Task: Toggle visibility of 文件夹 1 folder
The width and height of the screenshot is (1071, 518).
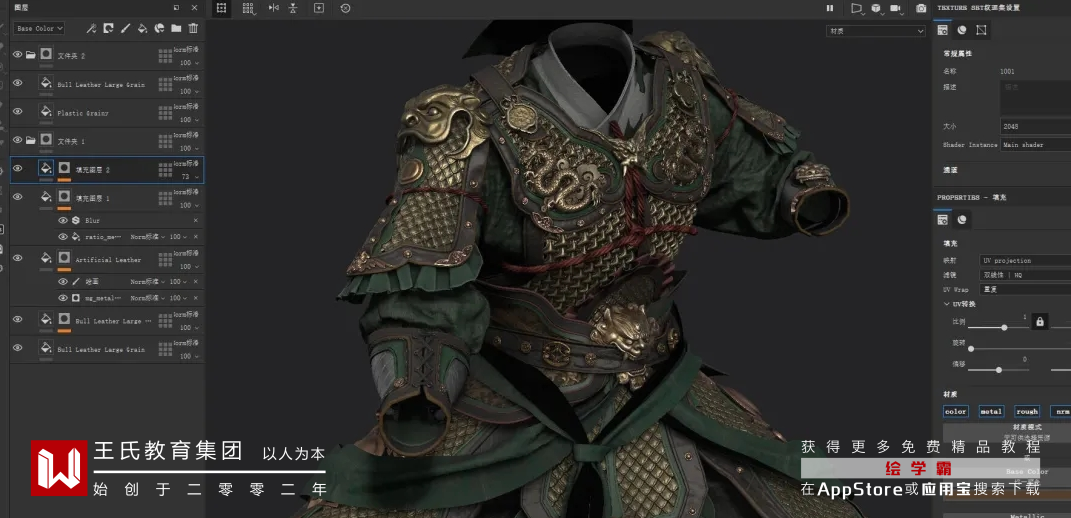Action: (x=18, y=140)
